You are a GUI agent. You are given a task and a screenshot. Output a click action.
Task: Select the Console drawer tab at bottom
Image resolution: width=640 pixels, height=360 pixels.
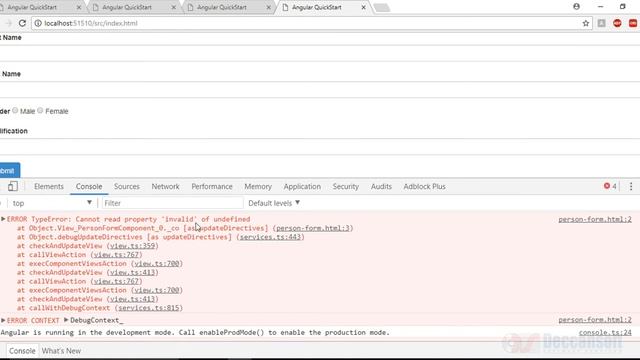pyautogui.click(x=22, y=351)
